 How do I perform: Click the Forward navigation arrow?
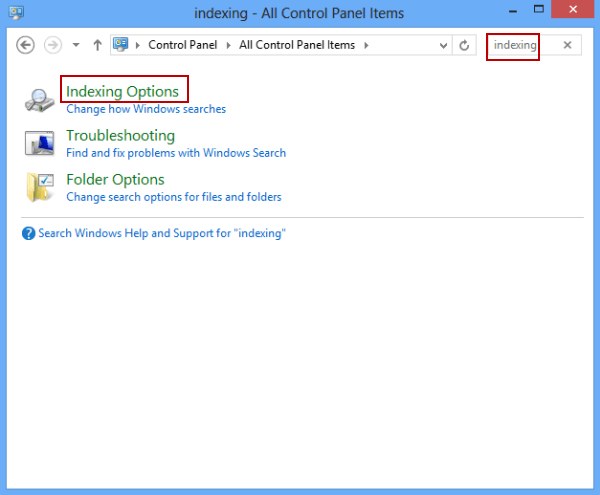53,45
